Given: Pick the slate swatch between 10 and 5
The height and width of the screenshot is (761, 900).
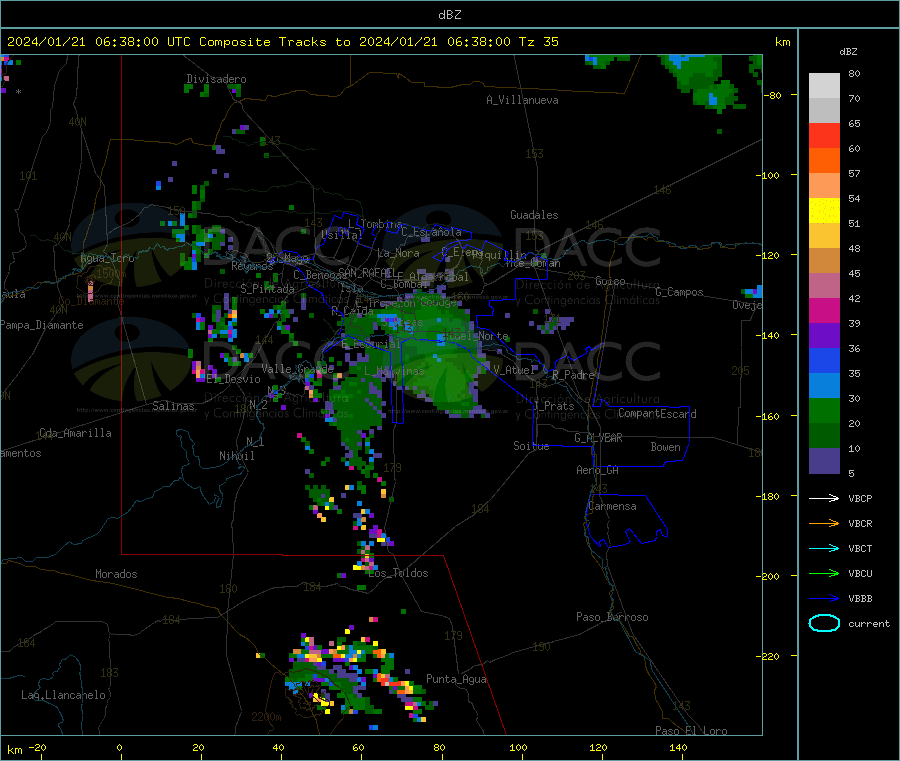Looking at the screenshot, I should [824, 461].
